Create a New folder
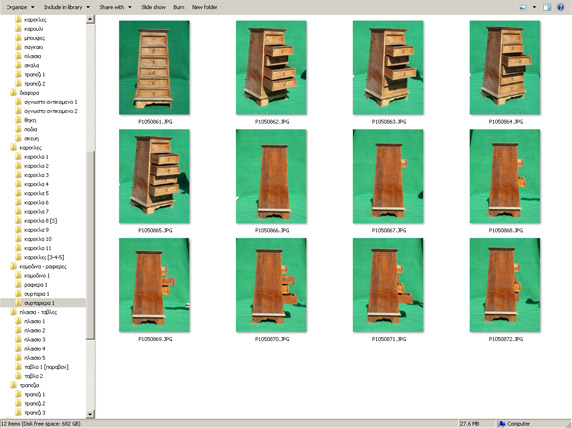This screenshot has height=428, width=572. pos(205,7)
